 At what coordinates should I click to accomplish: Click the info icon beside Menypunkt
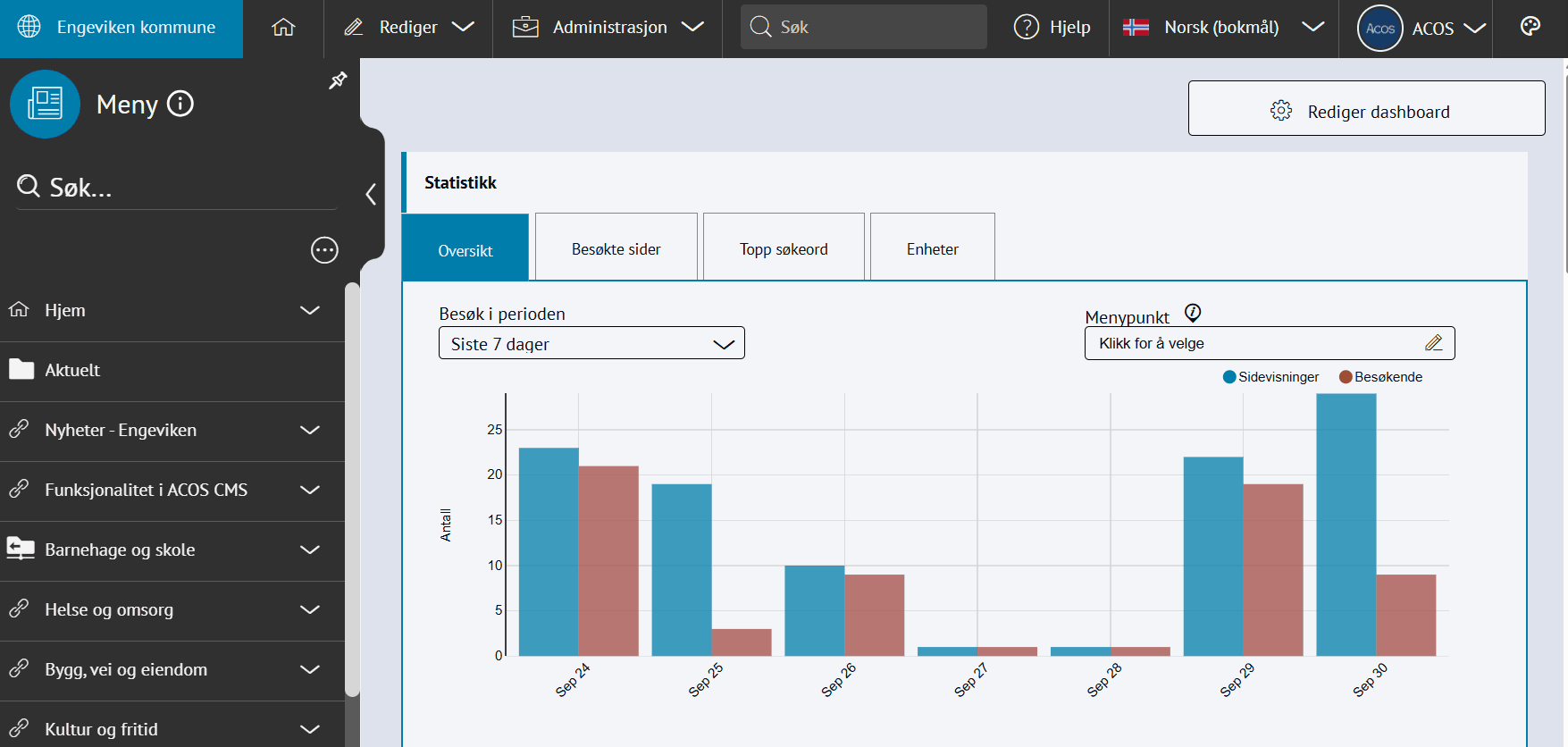pyautogui.click(x=1193, y=313)
